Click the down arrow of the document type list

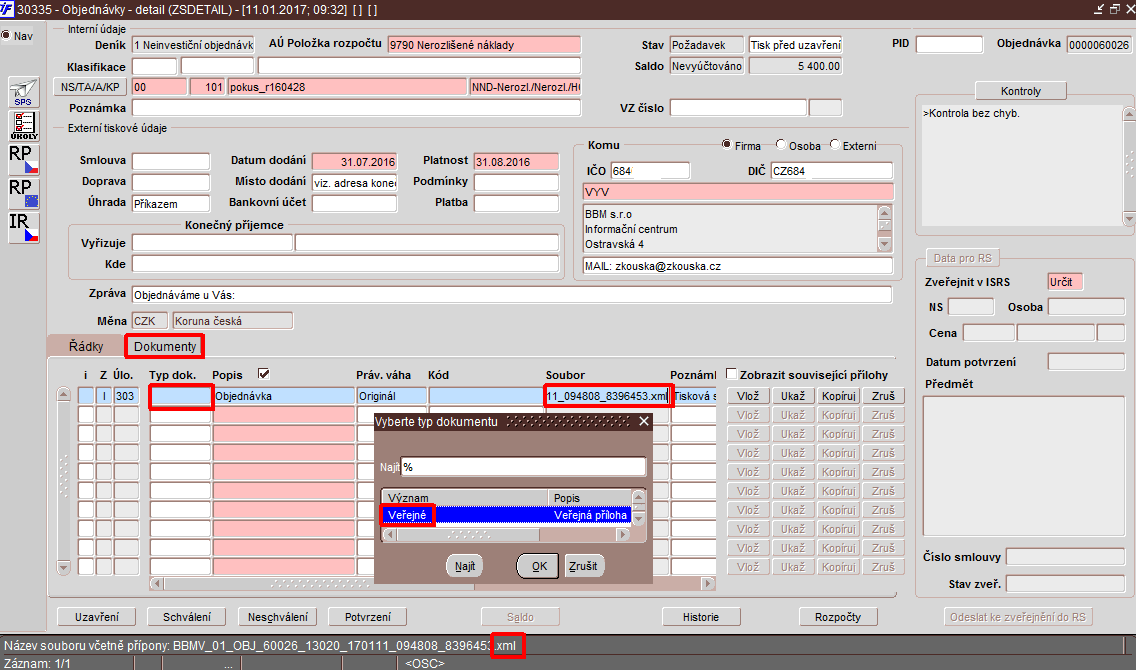[638, 519]
